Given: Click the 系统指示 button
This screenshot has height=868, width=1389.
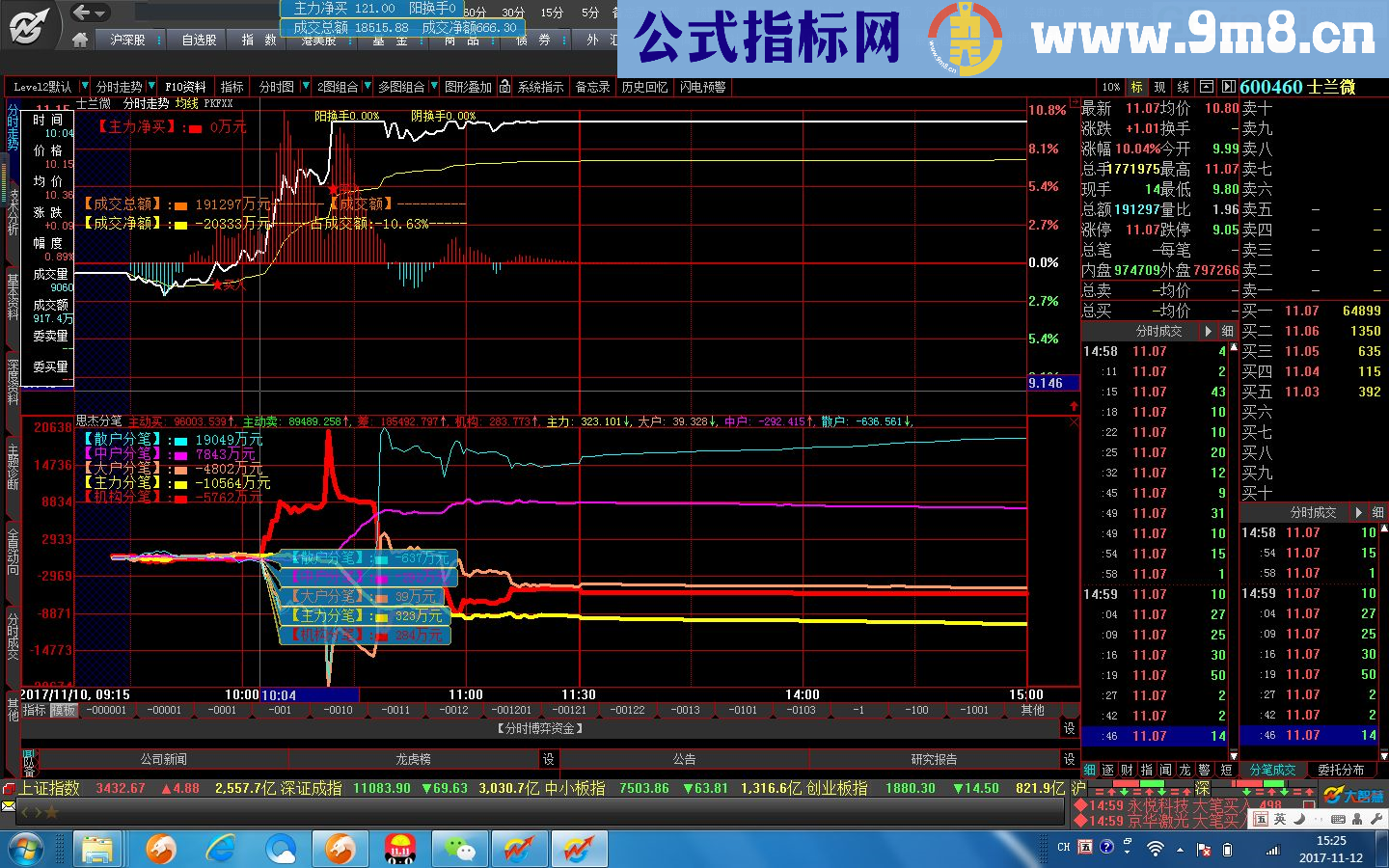Looking at the screenshot, I should (x=540, y=87).
